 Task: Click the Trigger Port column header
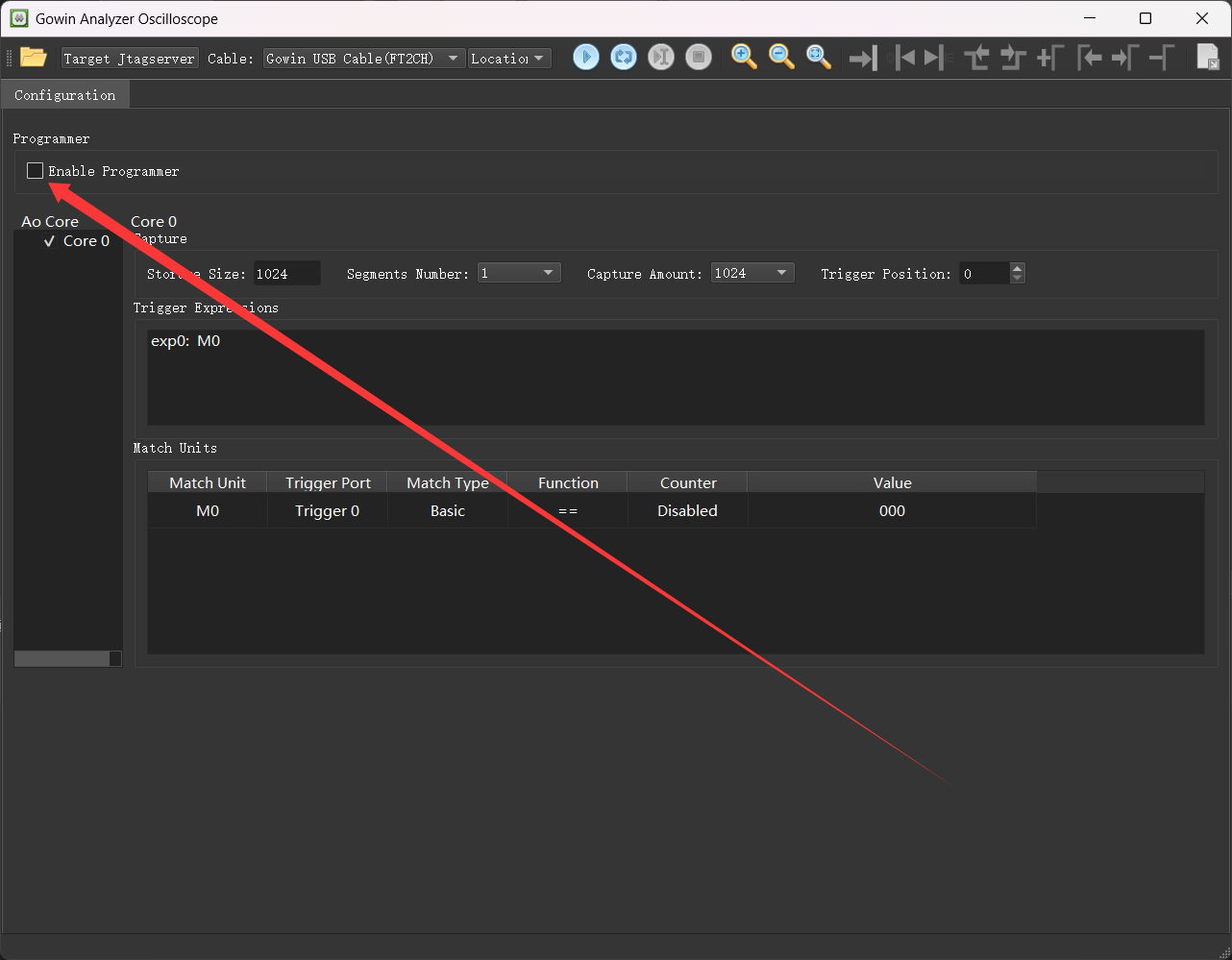(x=328, y=483)
